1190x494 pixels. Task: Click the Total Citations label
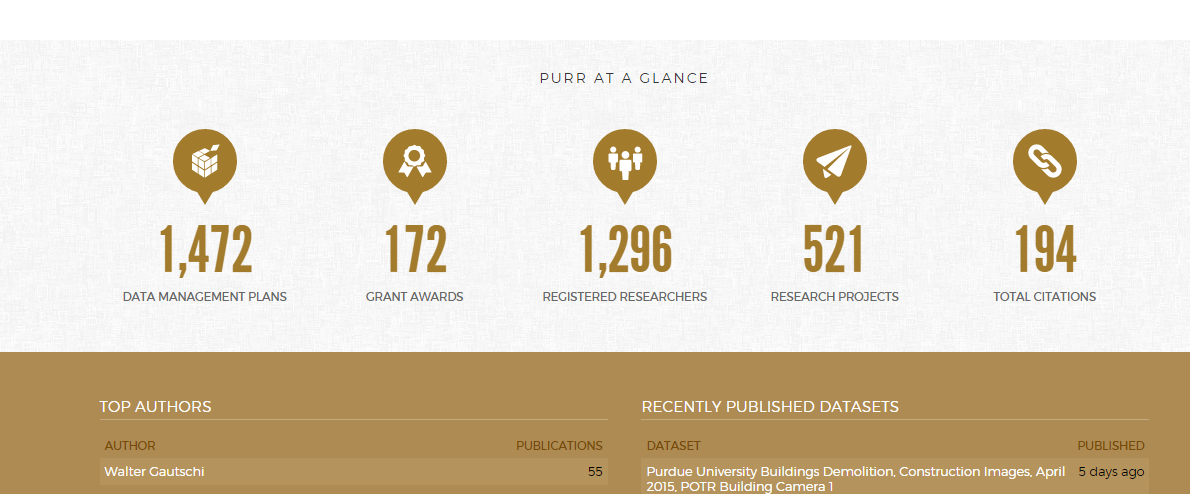[x=1044, y=297]
